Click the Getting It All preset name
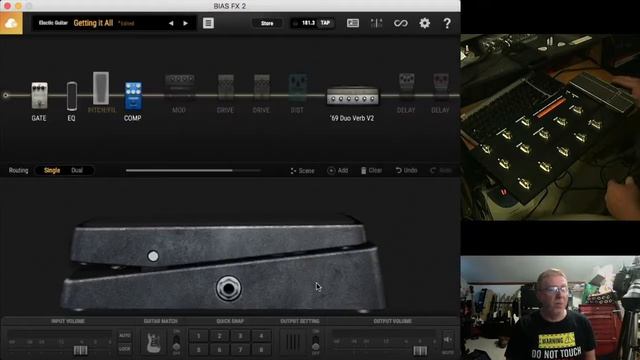Viewport: 640px width, 360px height. (x=93, y=23)
